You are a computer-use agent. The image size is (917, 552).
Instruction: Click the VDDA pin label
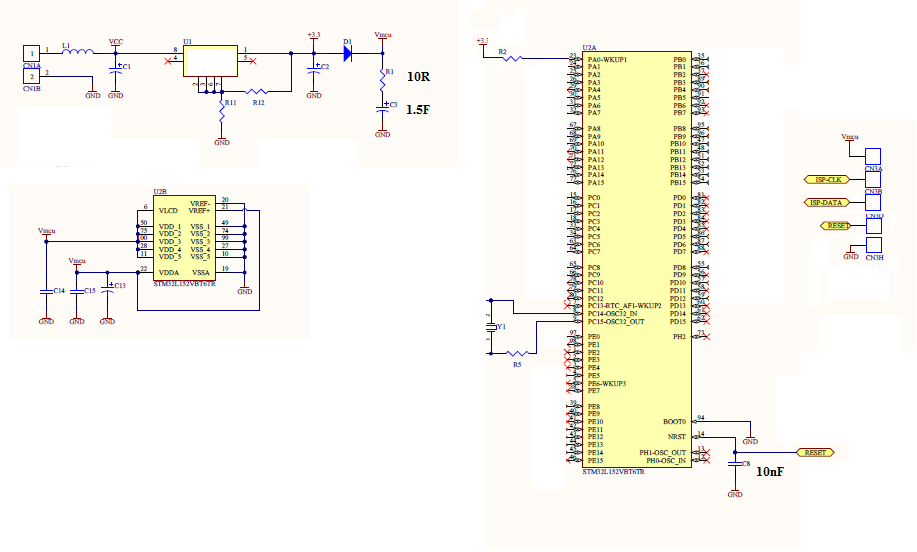point(169,272)
